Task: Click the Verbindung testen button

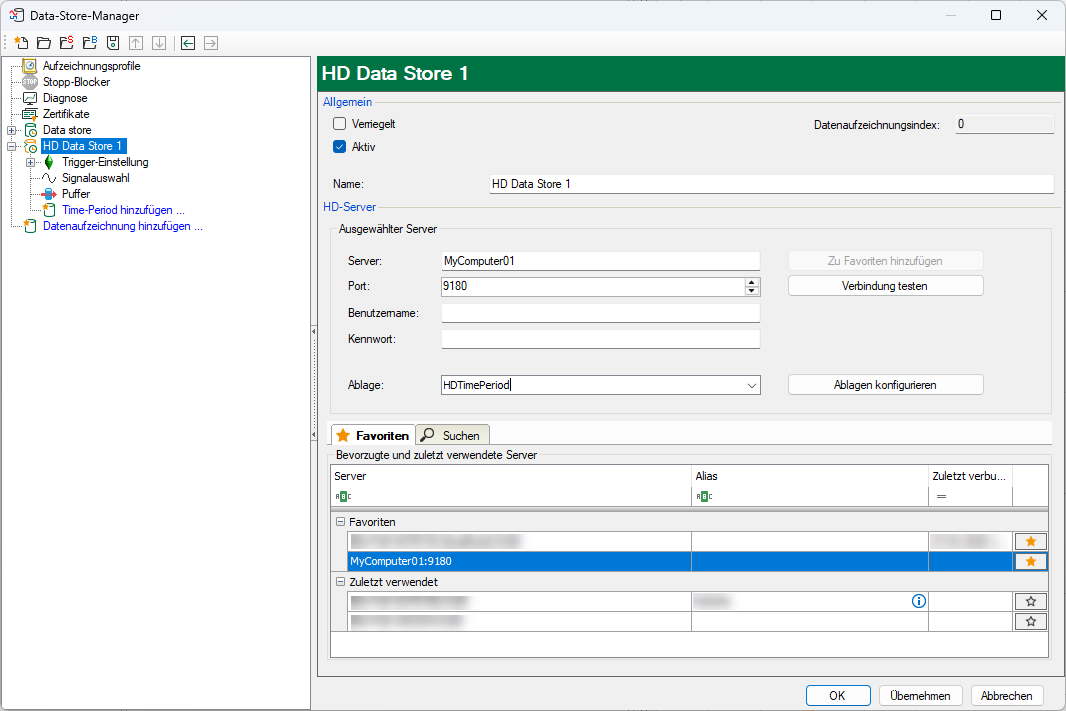Action: coord(885,286)
